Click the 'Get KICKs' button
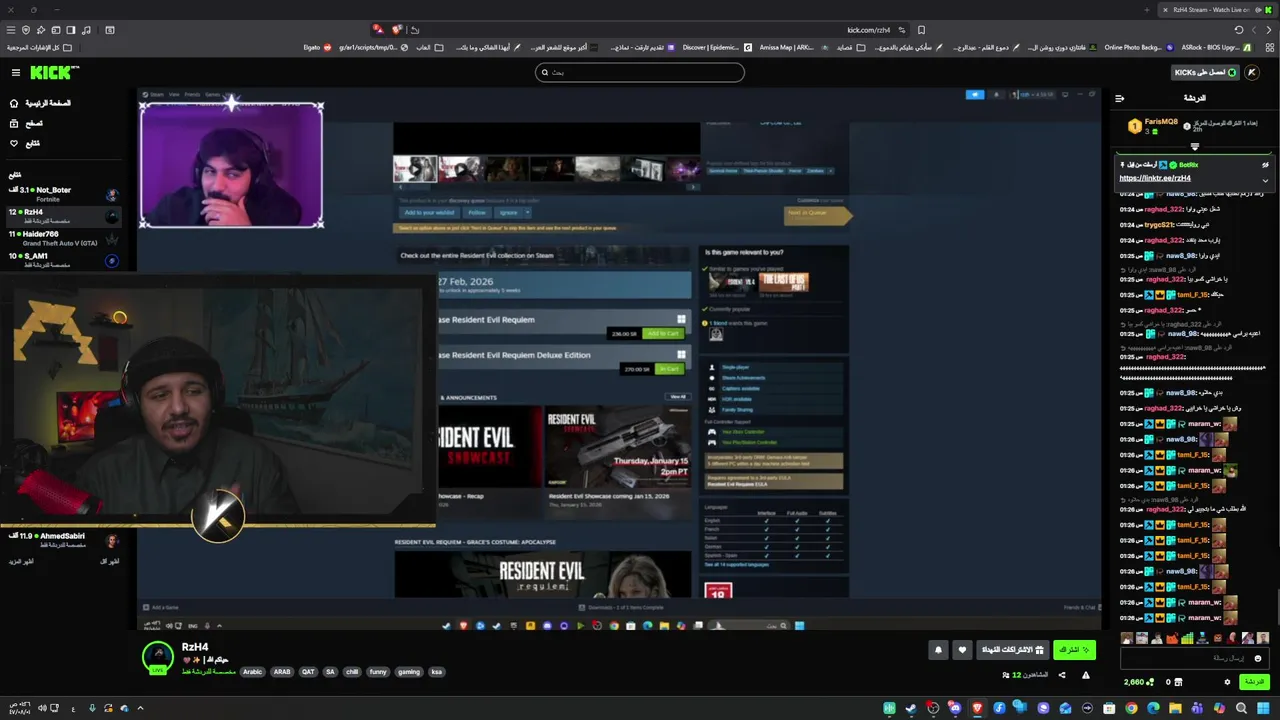Image resolution: width=1280 pixels, height=720 pixels. (1205, 72)
